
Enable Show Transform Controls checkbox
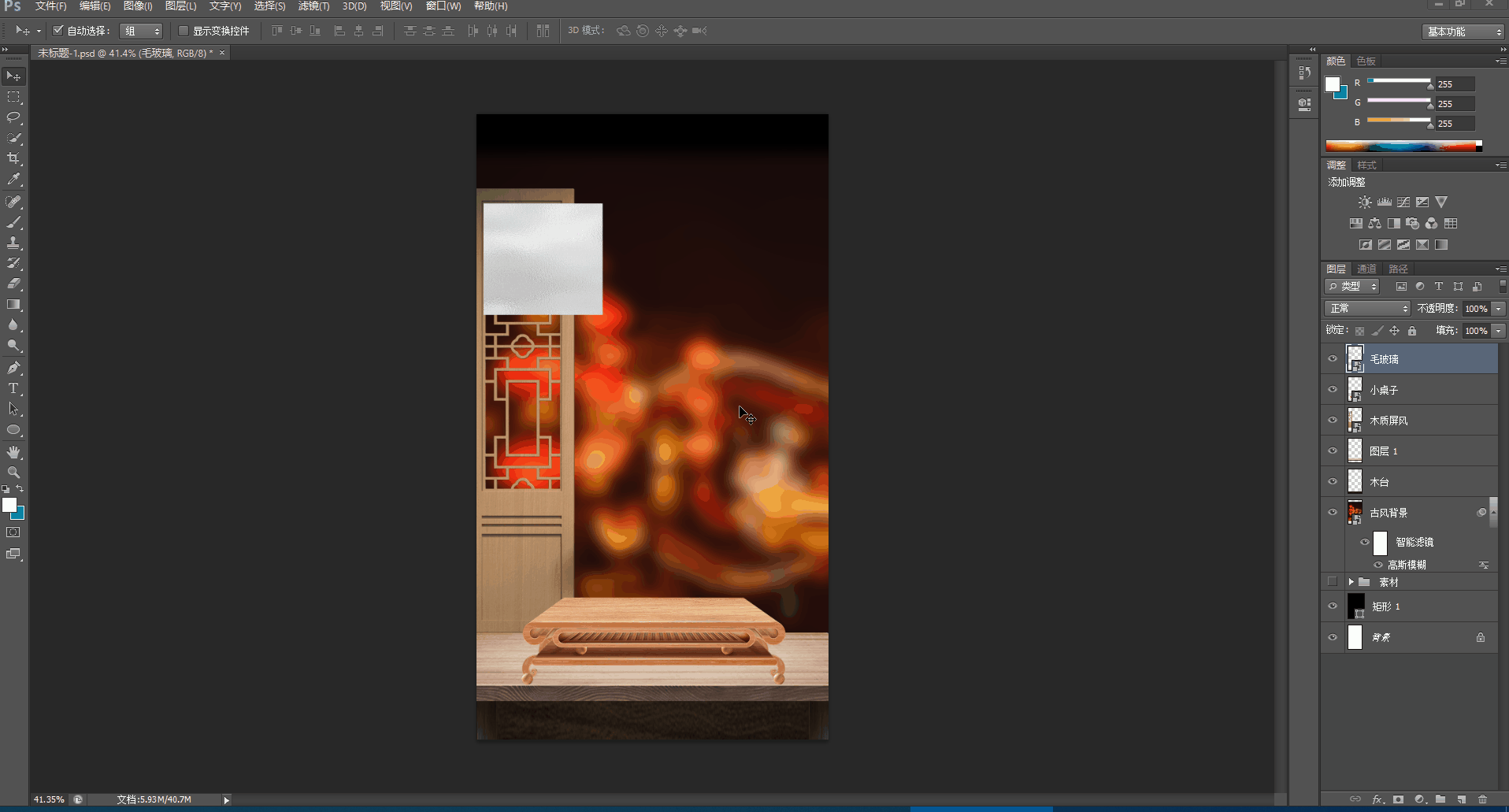(184, 31)
